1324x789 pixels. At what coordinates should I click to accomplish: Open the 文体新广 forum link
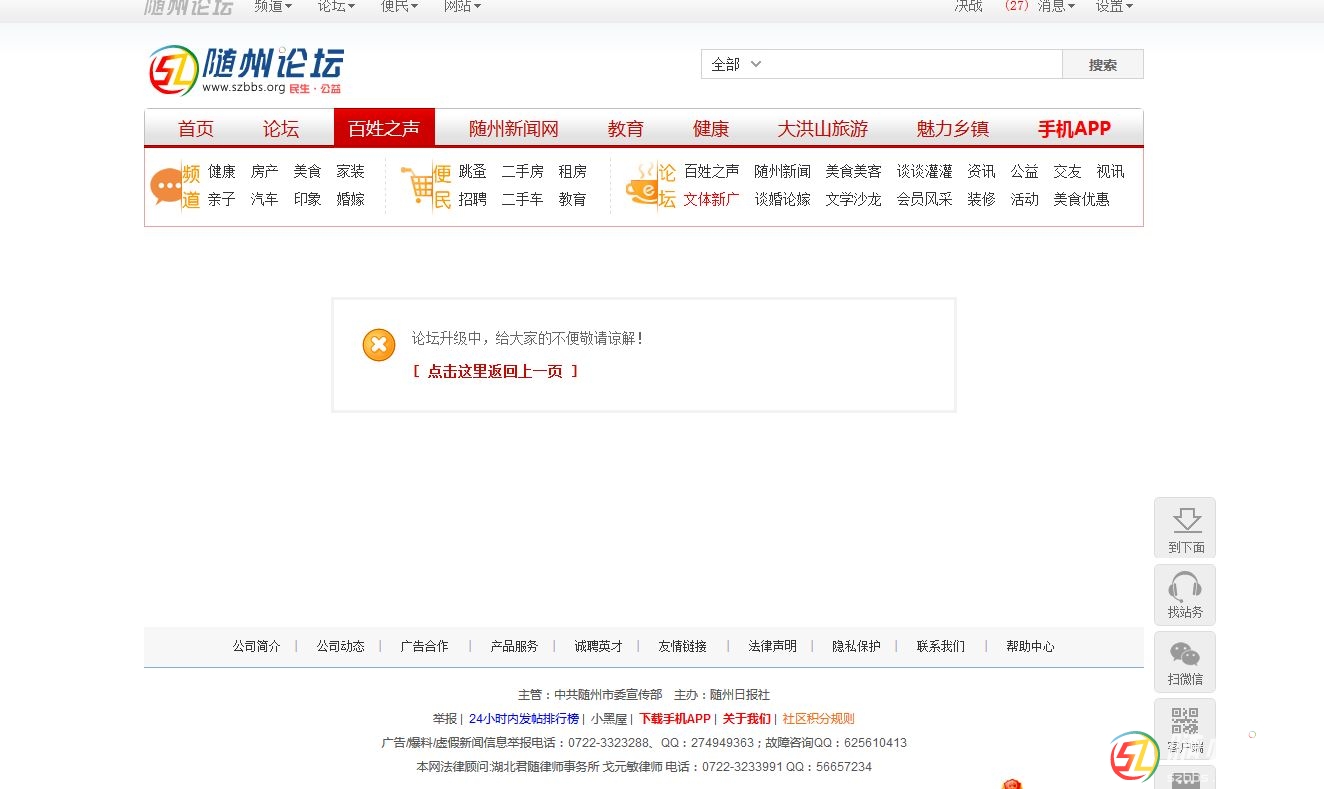(x=711, y=199)
